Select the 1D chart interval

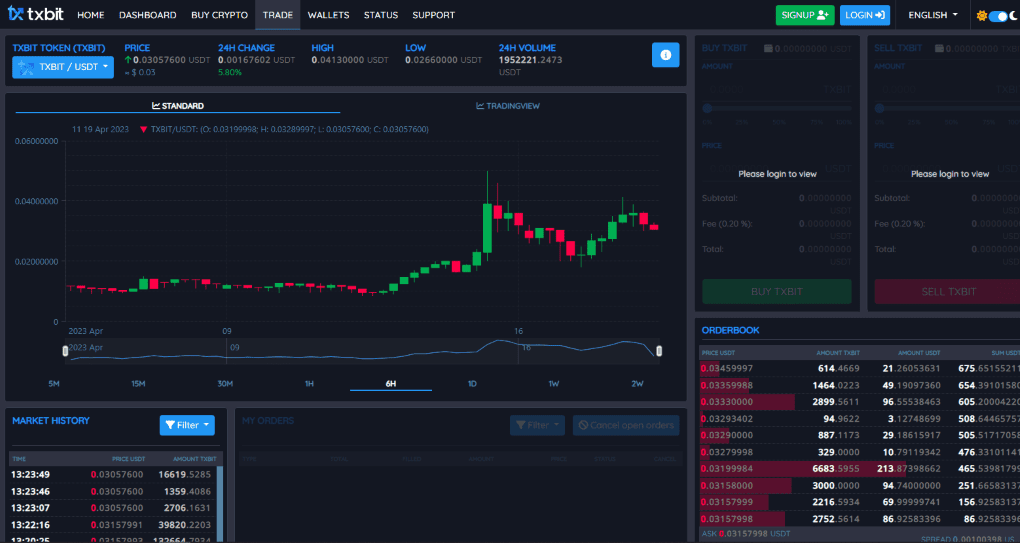(472, 384)
